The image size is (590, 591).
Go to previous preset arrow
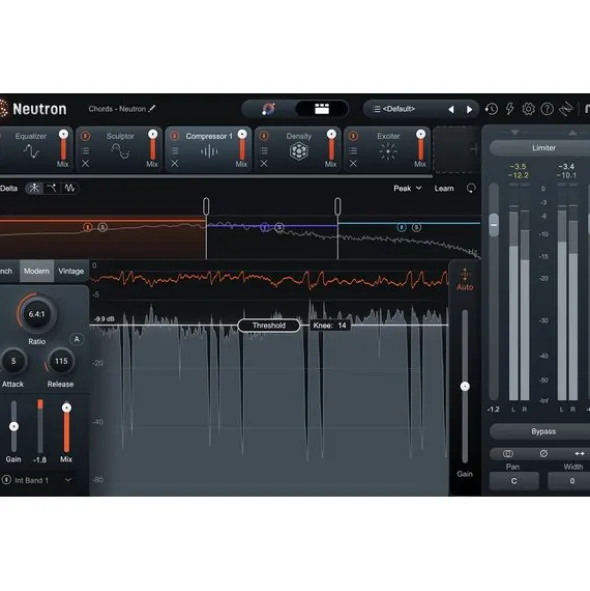[451, 109]
